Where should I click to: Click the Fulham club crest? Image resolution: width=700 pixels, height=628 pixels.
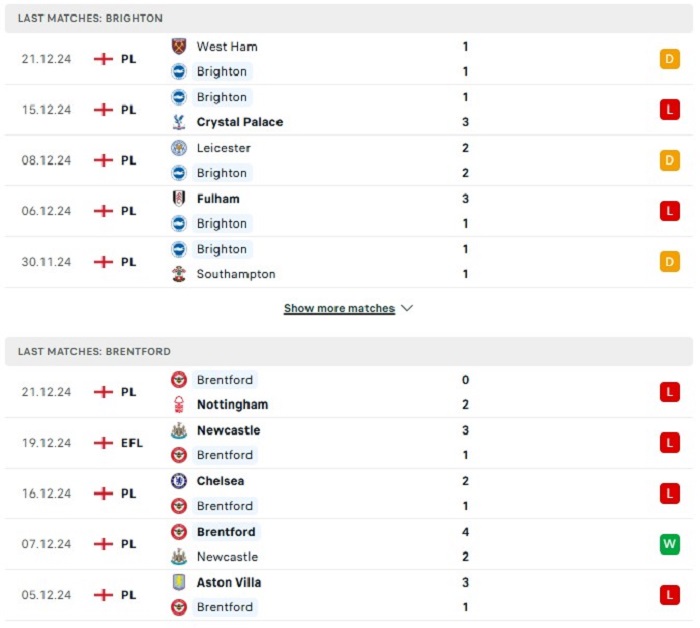tap(179, 199)
